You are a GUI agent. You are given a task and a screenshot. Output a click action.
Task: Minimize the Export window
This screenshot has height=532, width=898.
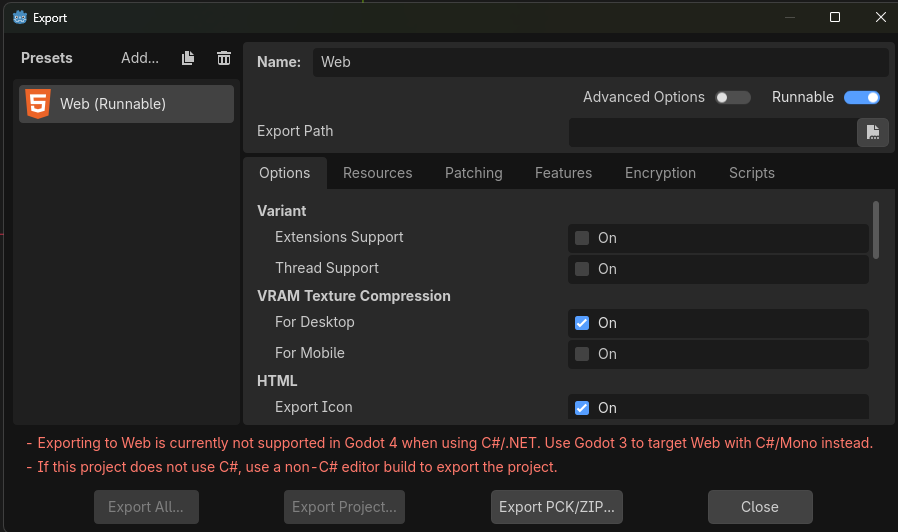click(x=790, y=17)
